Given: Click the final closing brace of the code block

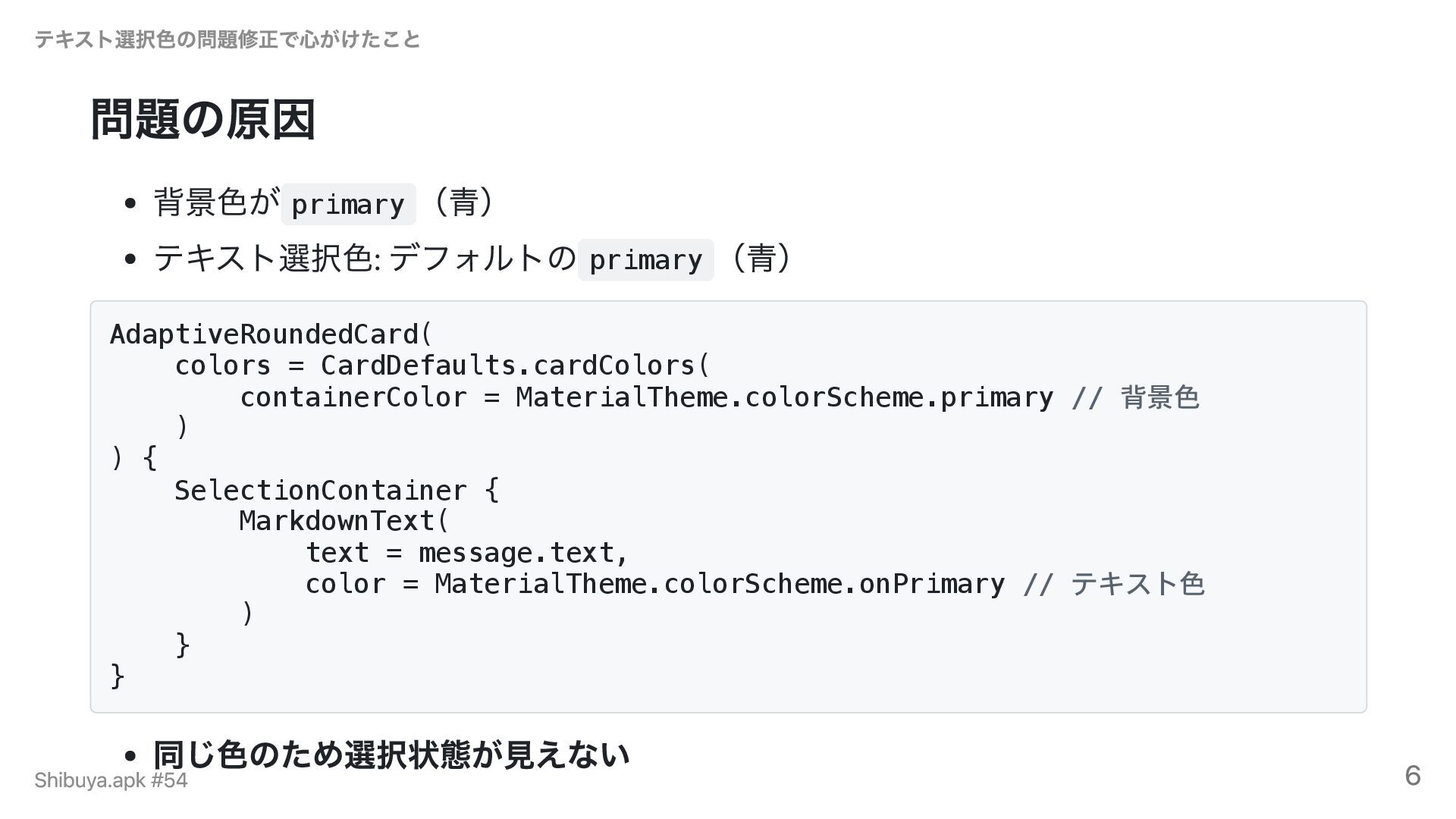Looking at the screenshot, I should (118, 676).
